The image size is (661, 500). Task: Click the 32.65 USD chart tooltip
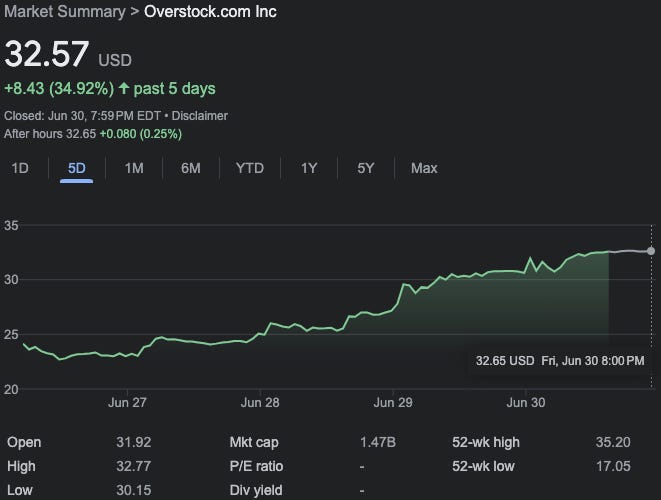coord(560,360)
